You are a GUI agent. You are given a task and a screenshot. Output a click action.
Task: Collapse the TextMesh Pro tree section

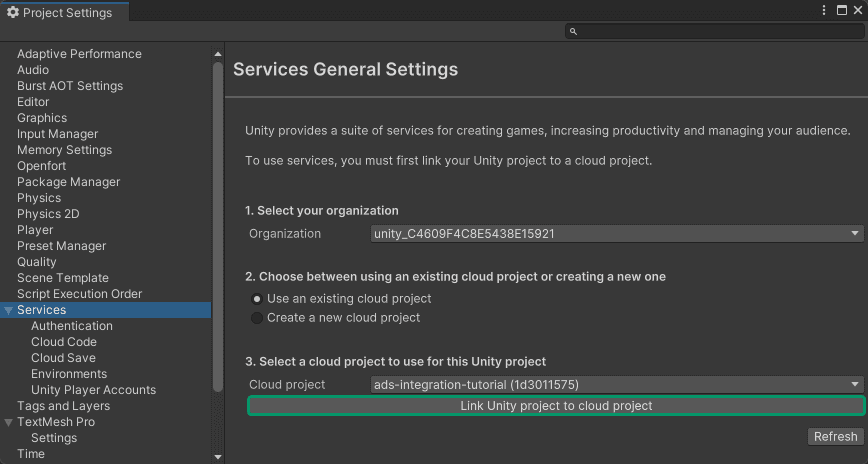(x=8, y=422)
